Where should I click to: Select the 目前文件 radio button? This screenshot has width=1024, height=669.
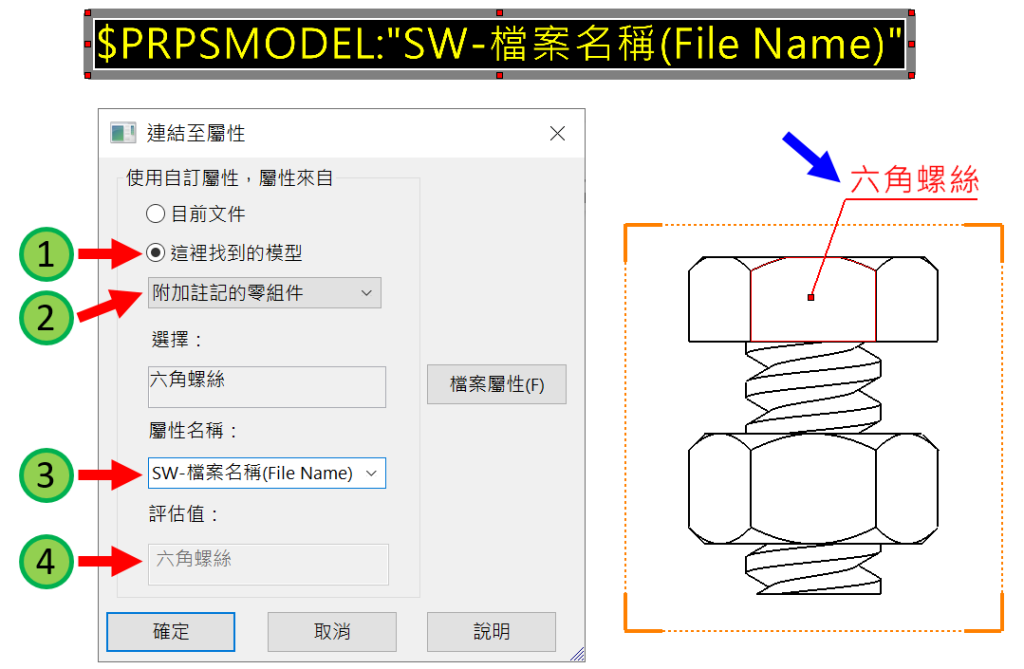pyautogui.click(x=155, y=214)
